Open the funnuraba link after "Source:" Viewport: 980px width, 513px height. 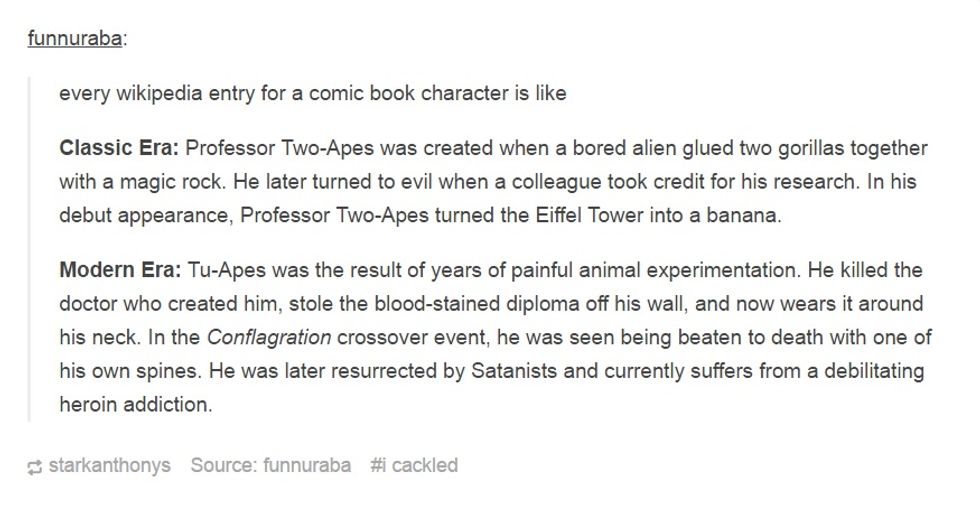click(x=307, y=466)
